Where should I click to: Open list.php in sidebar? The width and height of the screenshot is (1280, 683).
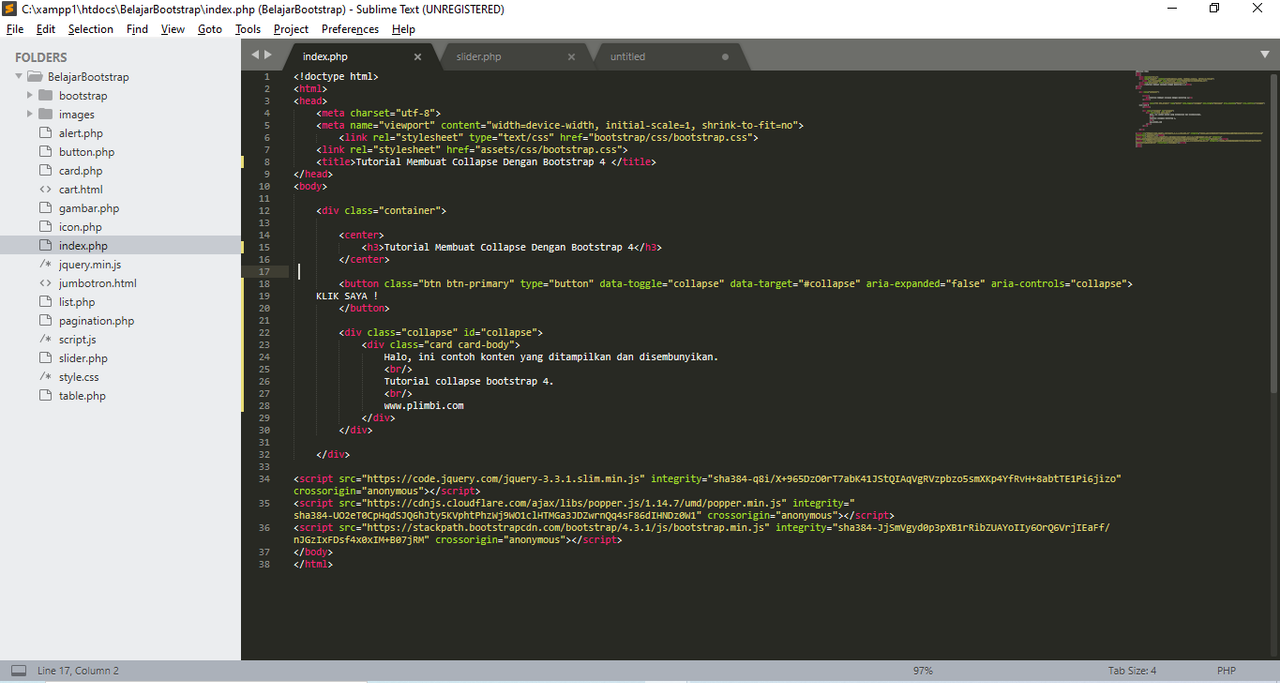point(77,302)
